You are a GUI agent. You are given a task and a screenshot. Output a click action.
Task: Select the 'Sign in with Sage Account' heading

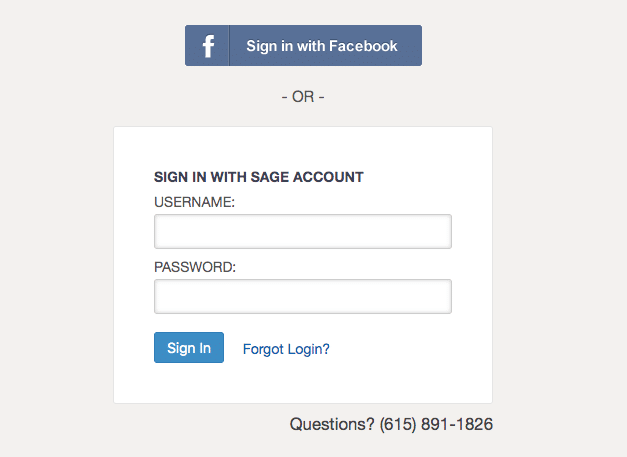pos(259,177)
